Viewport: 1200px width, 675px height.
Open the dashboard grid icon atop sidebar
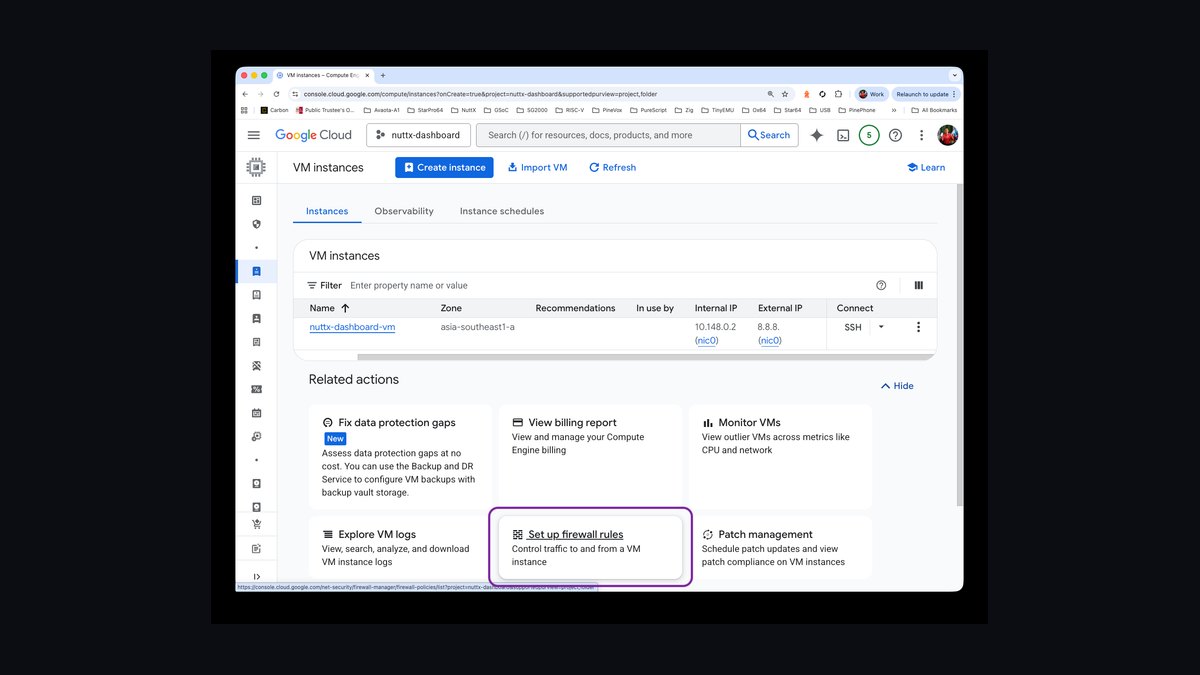pyautogui.click(x=256, y=200)
